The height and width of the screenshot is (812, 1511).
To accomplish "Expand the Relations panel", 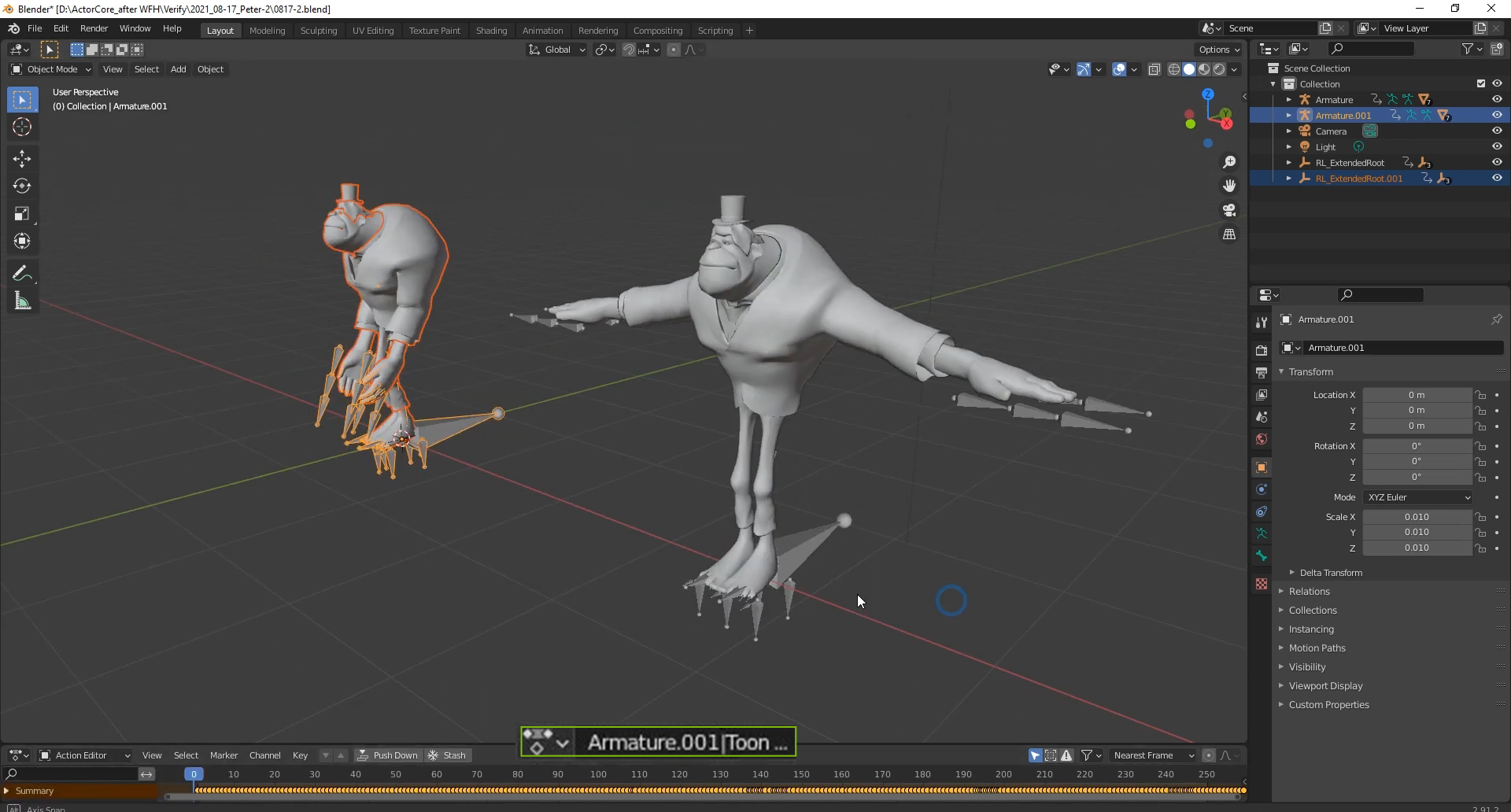I will [1309, 592].
